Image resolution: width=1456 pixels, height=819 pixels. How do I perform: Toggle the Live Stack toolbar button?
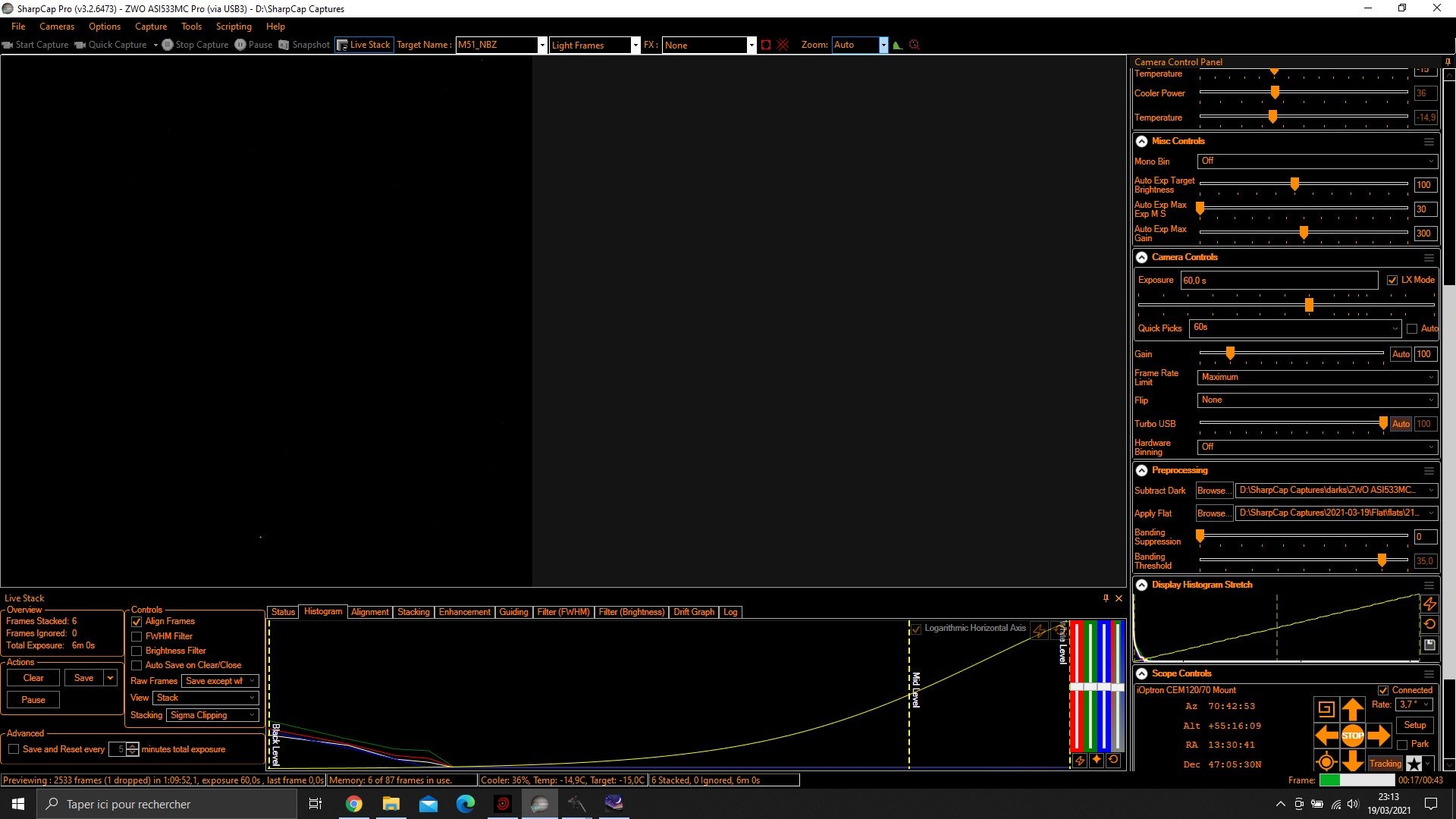(364, 45)
